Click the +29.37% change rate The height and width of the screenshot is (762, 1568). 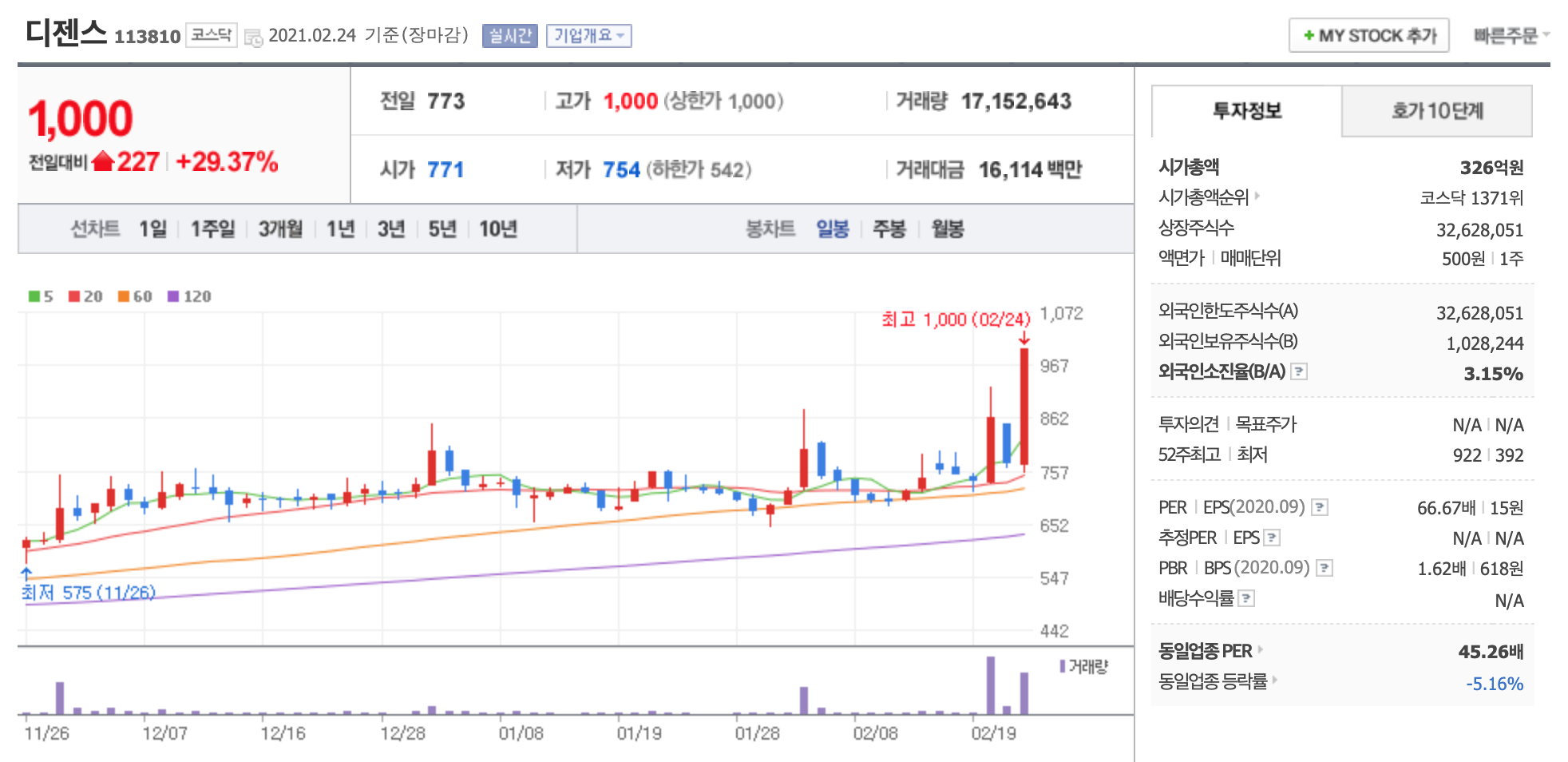(227, 162)
